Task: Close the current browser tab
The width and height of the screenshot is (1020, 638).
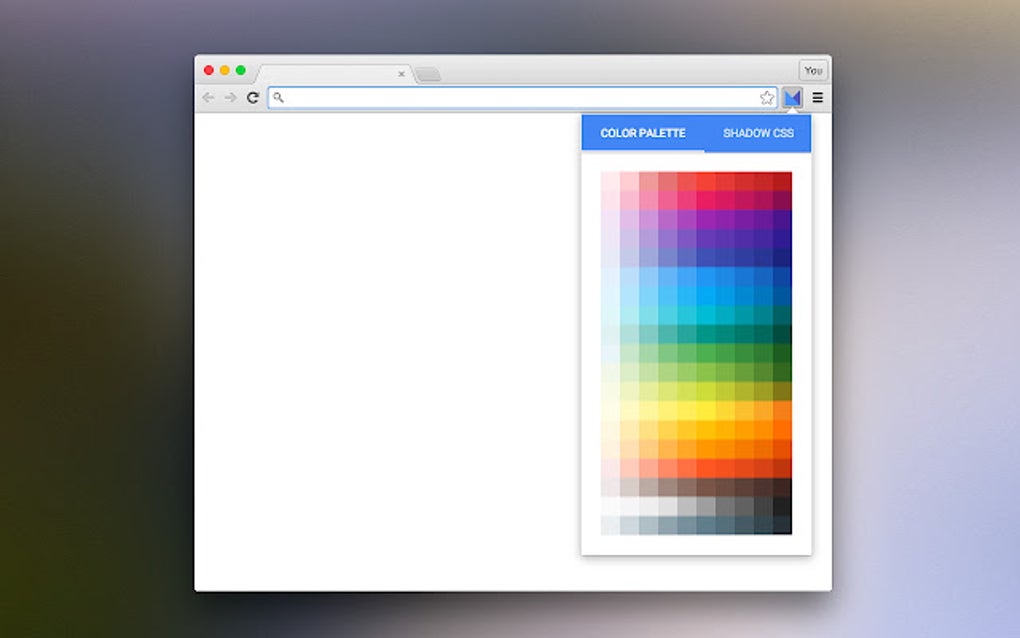Action: click(x=401, y=74)
